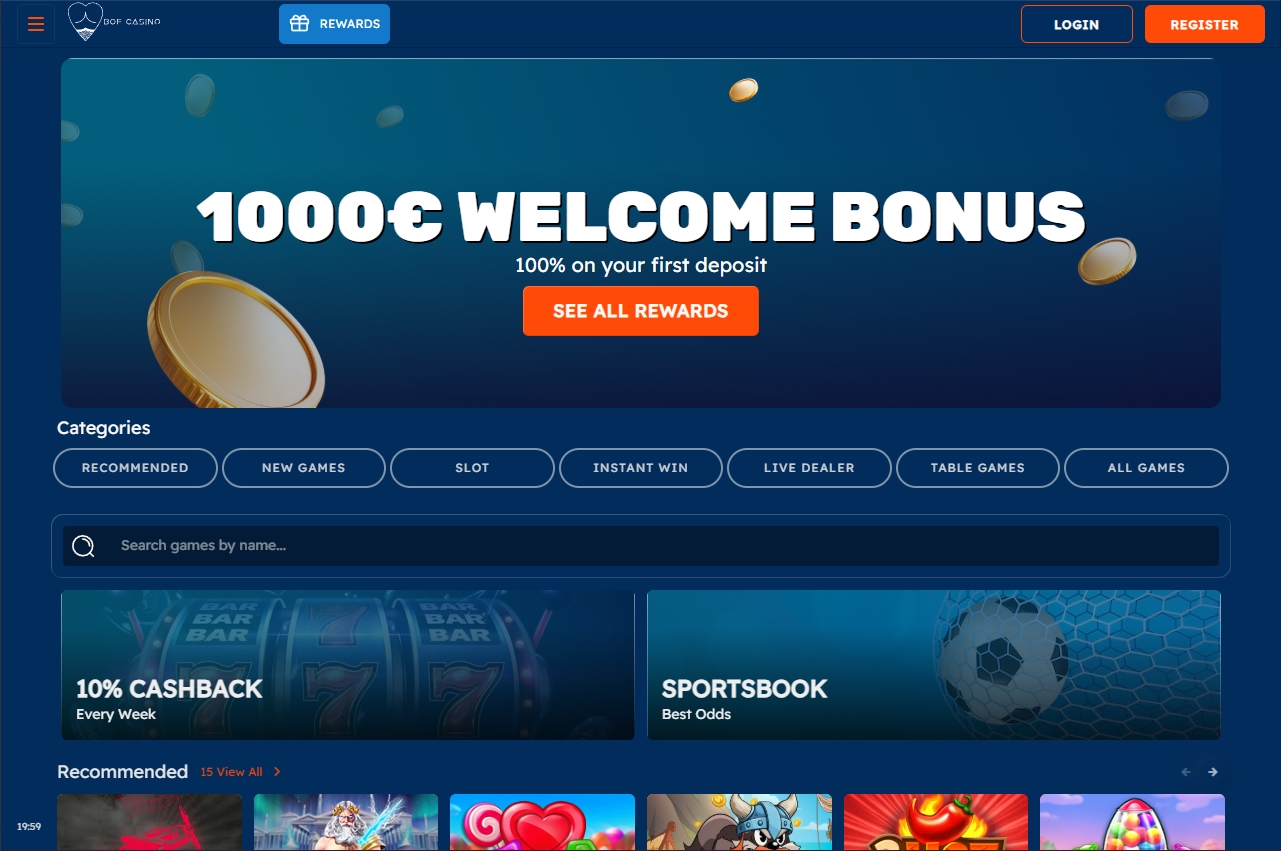
Task: Open the 10% Cashback promo banner
Action: [348, 665]
